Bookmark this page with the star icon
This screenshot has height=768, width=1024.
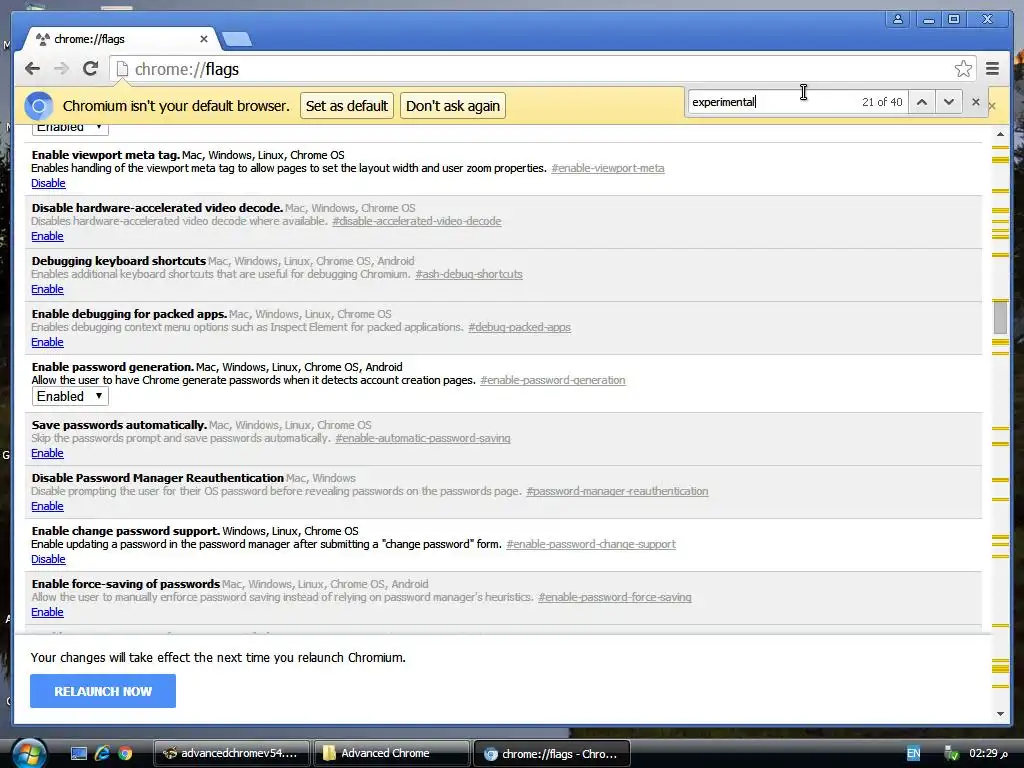point(963,69)
